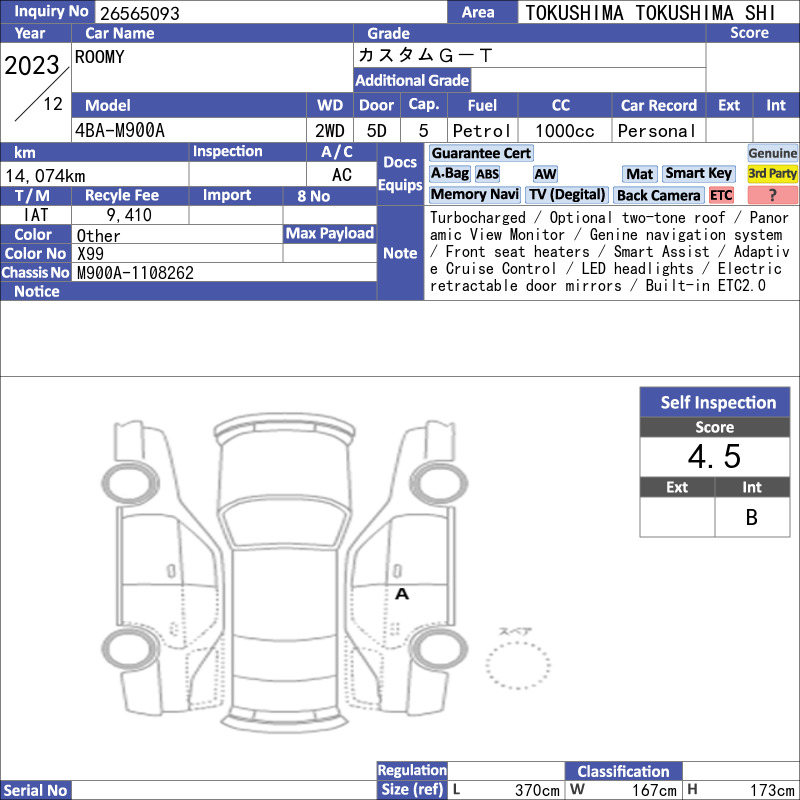Toggle the TV (Degital) badge

[x=566, y=194]
